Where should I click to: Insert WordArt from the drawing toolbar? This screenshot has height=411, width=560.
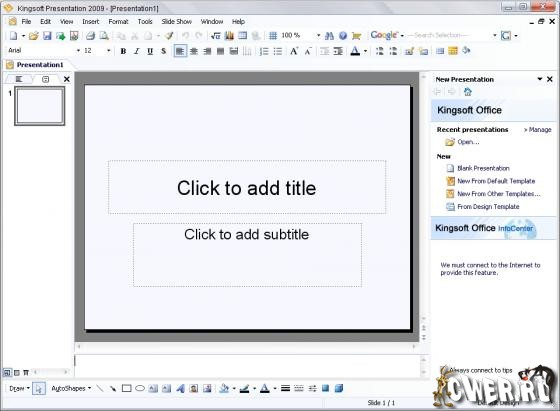(180, 388)
